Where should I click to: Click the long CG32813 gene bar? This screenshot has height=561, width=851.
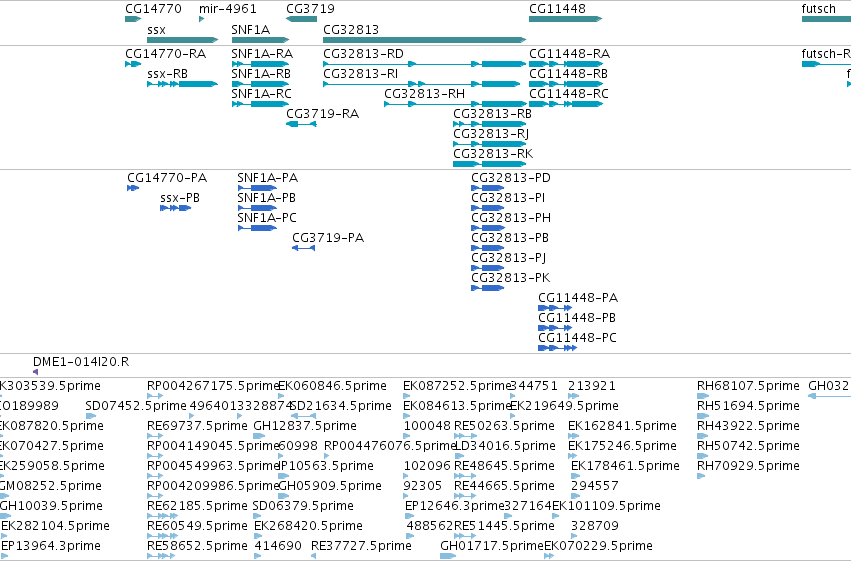pos(424,40)
